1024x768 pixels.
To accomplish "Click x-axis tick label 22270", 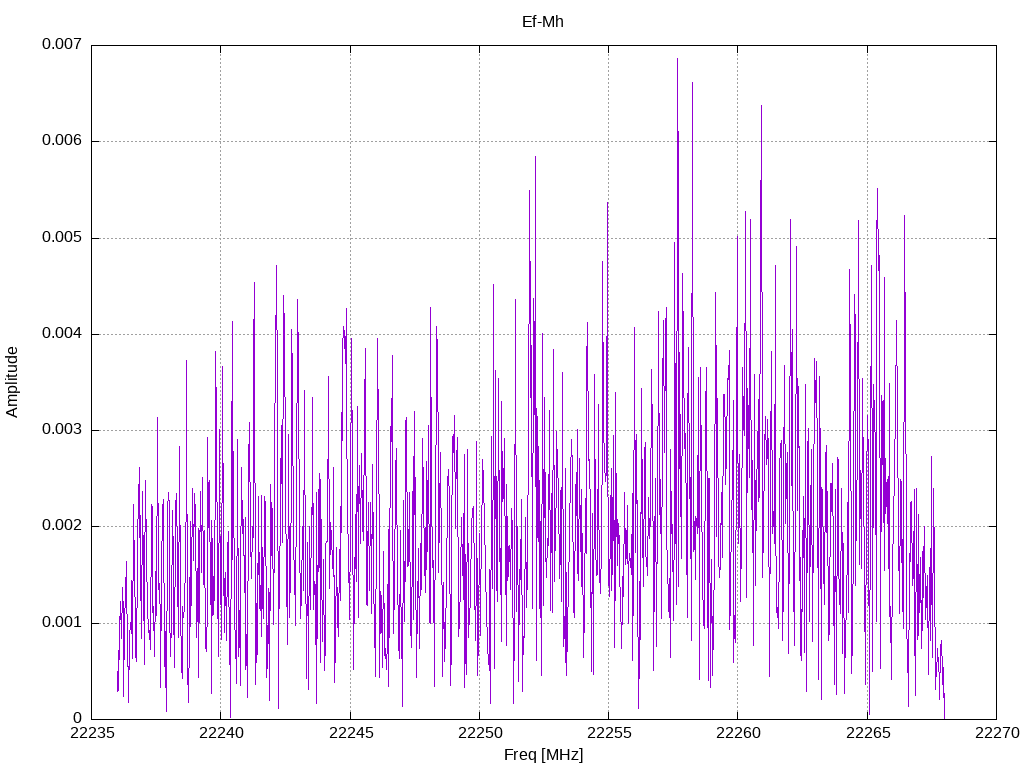I will (x=997, y=733).
